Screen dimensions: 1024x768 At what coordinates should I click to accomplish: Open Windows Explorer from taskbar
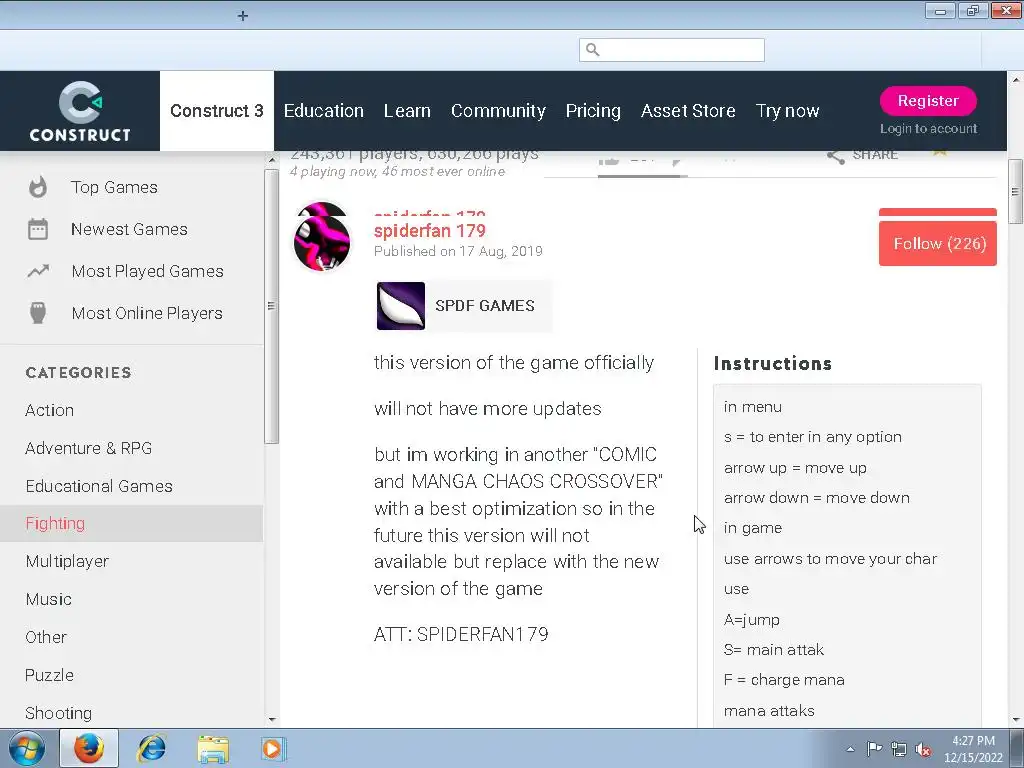tap(213, 749)
